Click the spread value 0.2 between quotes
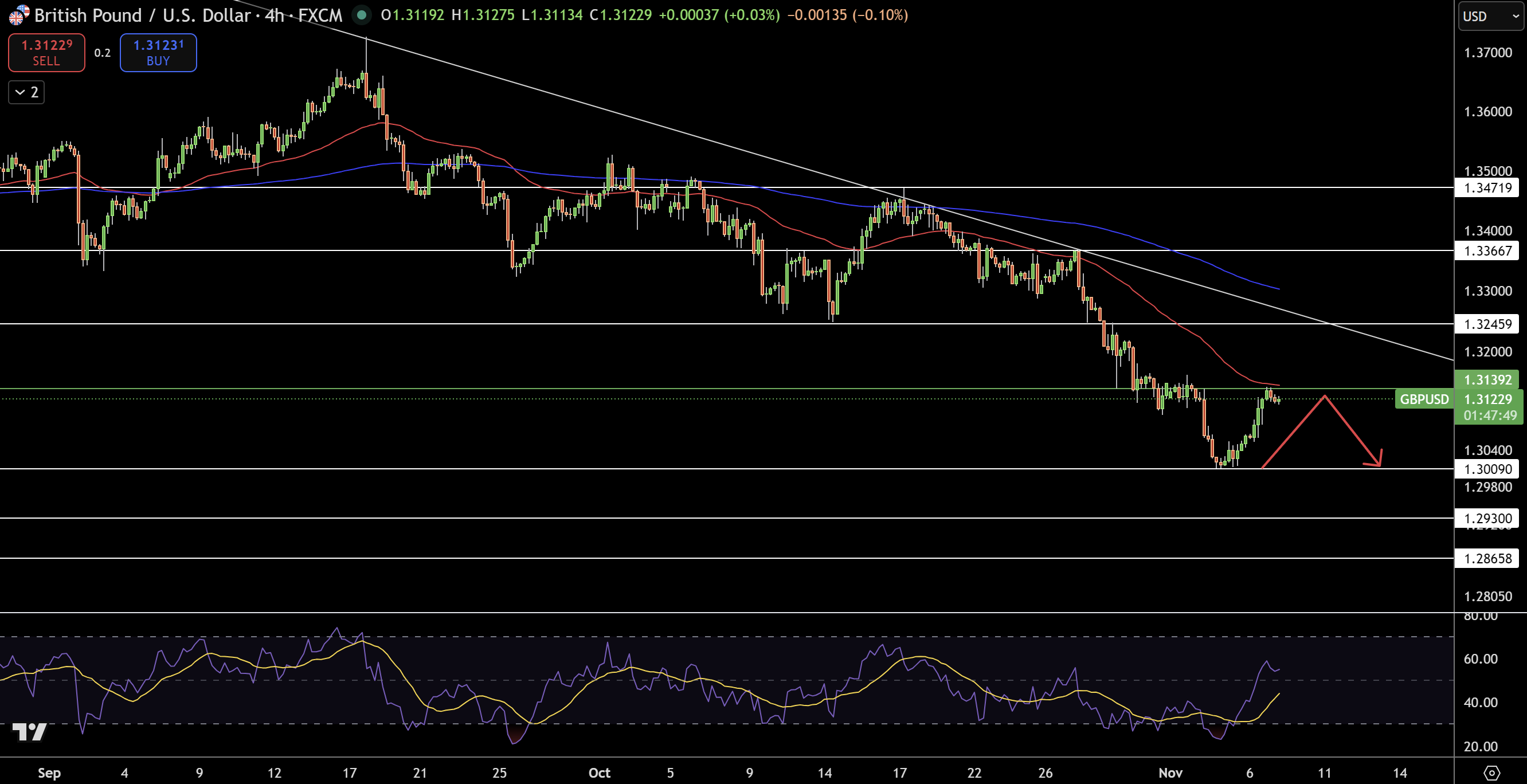The image size is (1527, 784). 102,53
